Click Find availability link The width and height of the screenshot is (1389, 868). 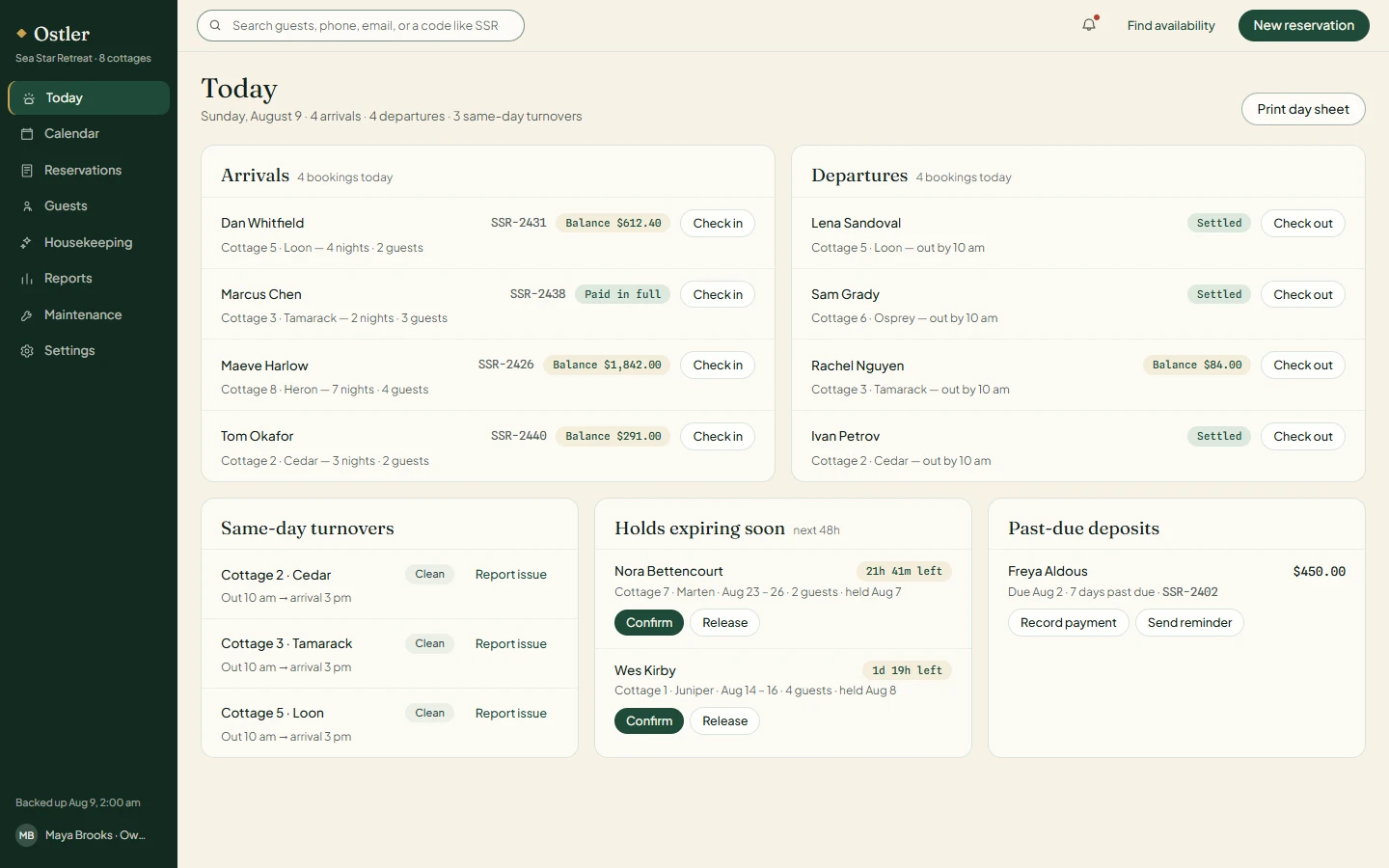pyautogui.click(x=1171, y=26)
